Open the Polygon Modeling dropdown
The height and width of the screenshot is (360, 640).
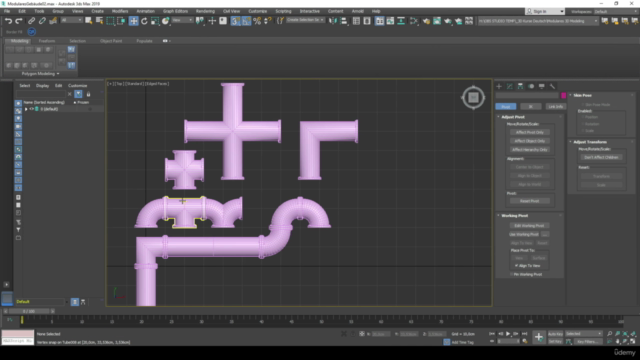pyautogui.click(x=40, y=74)
